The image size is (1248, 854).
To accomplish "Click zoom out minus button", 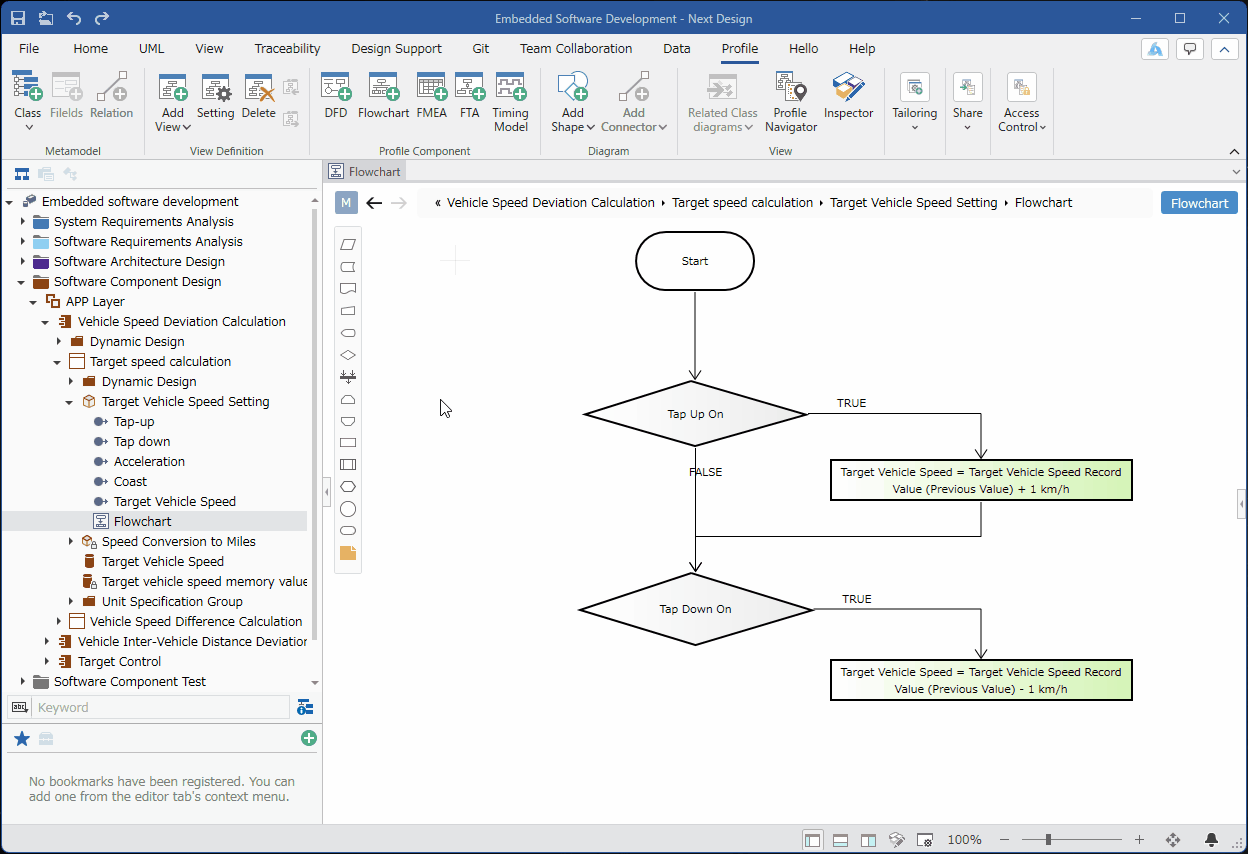I will coord(1005,840).
